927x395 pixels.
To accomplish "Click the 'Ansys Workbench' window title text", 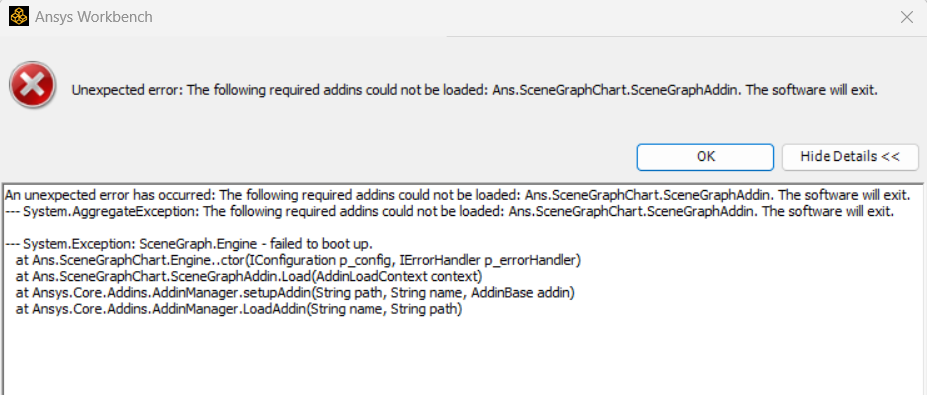I will (x=94, y=17).
